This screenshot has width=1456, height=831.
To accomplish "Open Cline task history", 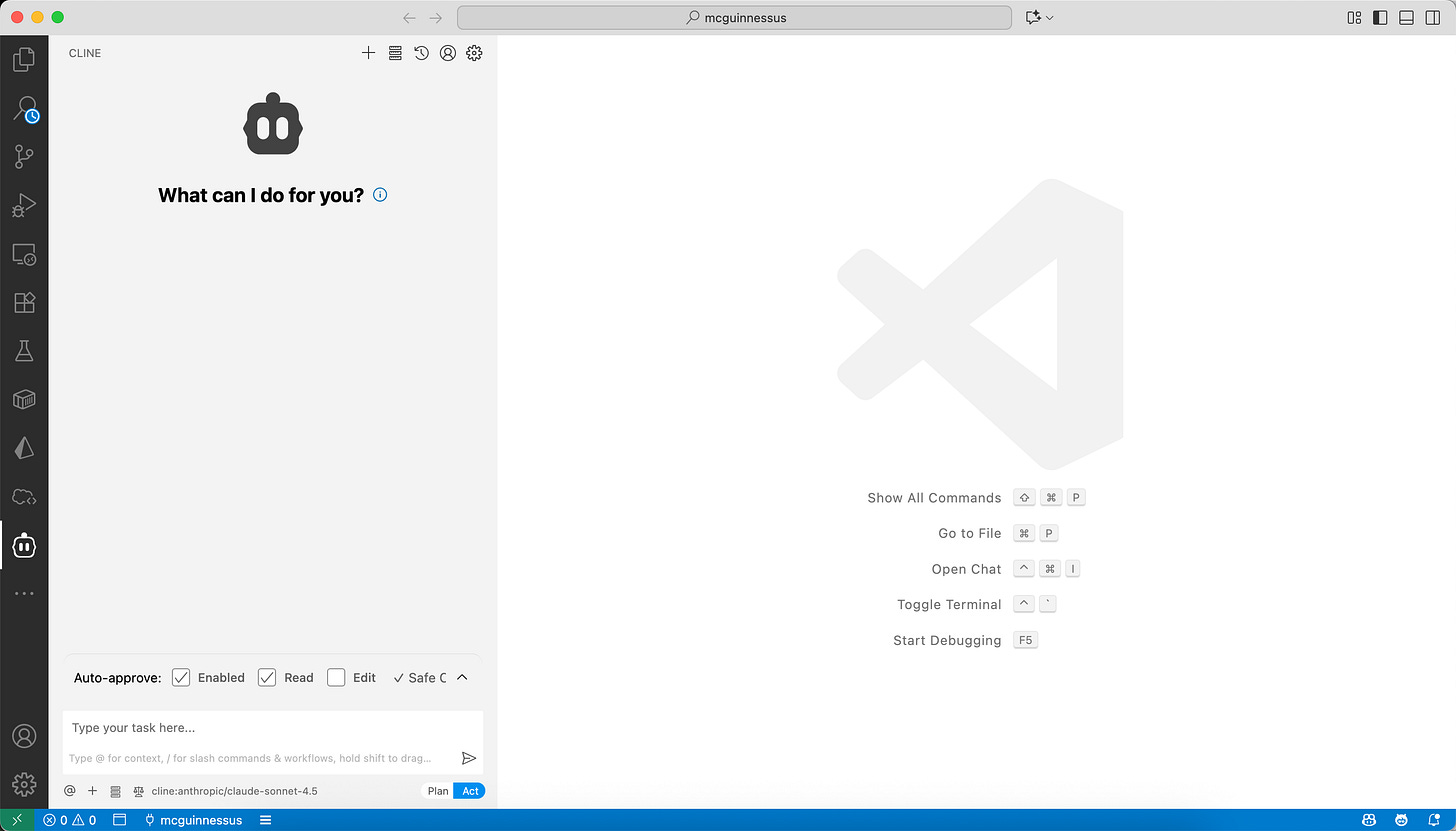I will pyautogui.click(x=421, y=53).
